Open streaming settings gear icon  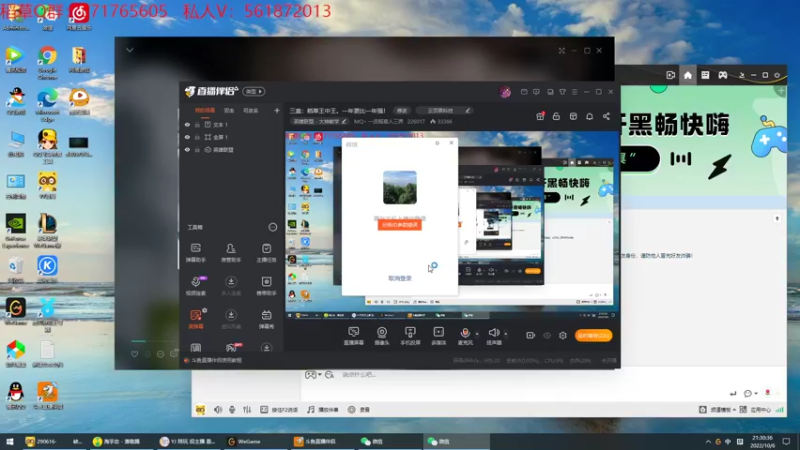563,335
